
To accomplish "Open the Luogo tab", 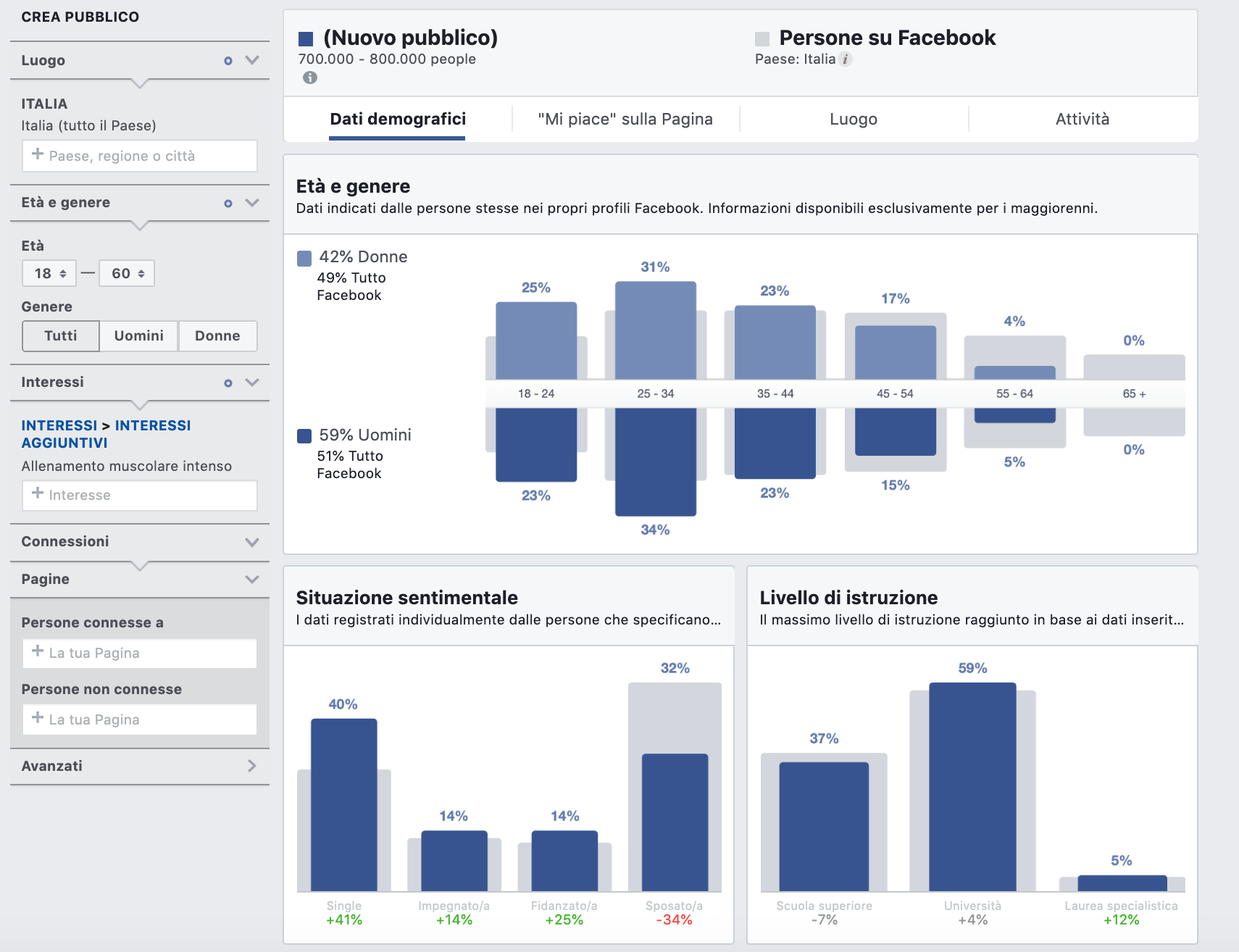I will pos(854,119).
